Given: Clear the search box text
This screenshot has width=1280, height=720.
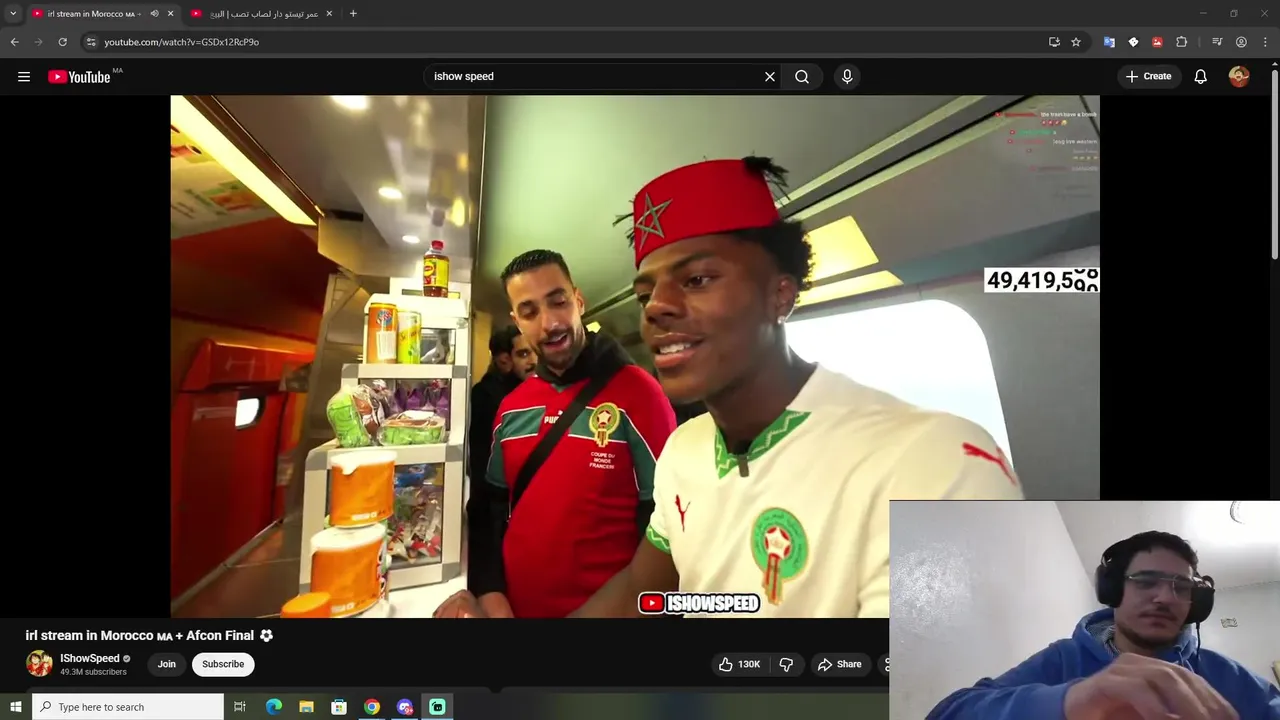Looking at the screenshot, I should tap(770, 77).
